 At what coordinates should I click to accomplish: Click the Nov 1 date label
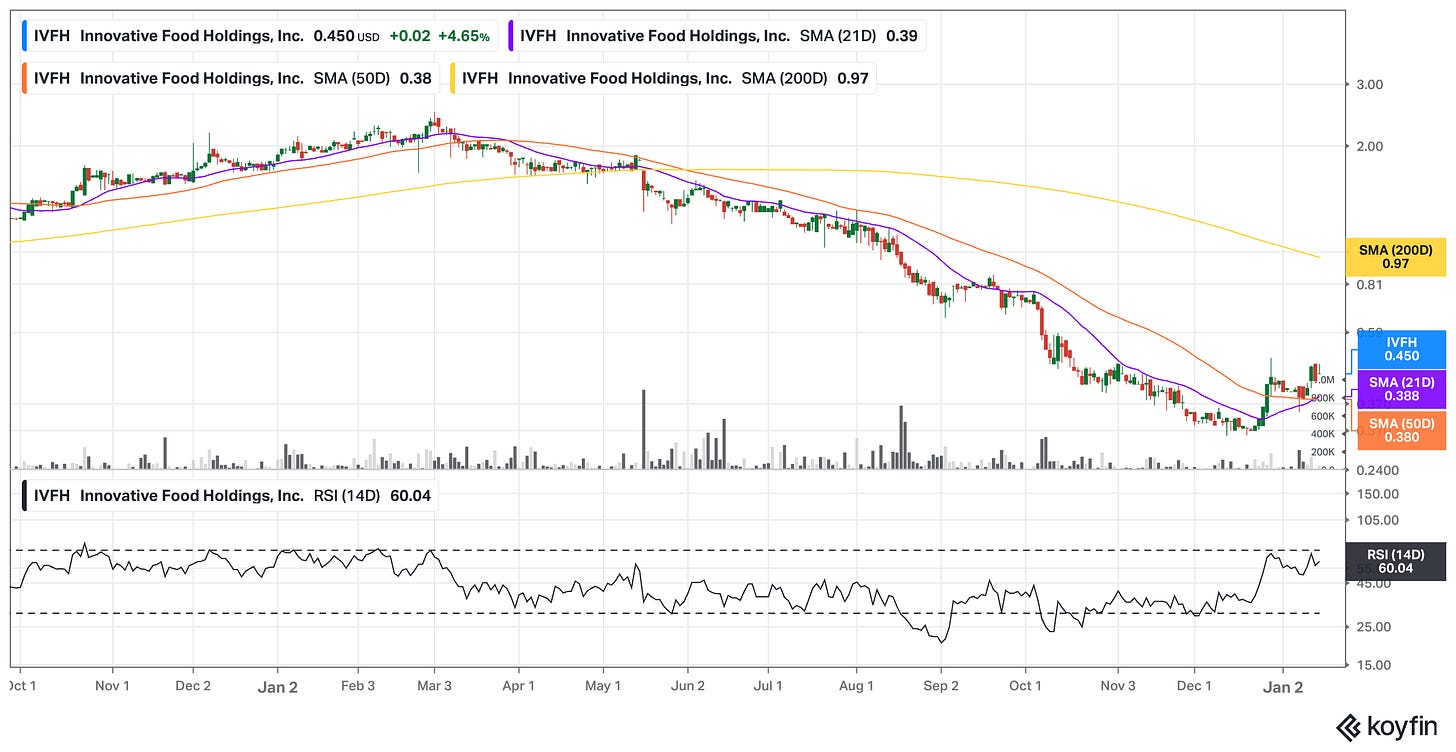tap(113, 686)
